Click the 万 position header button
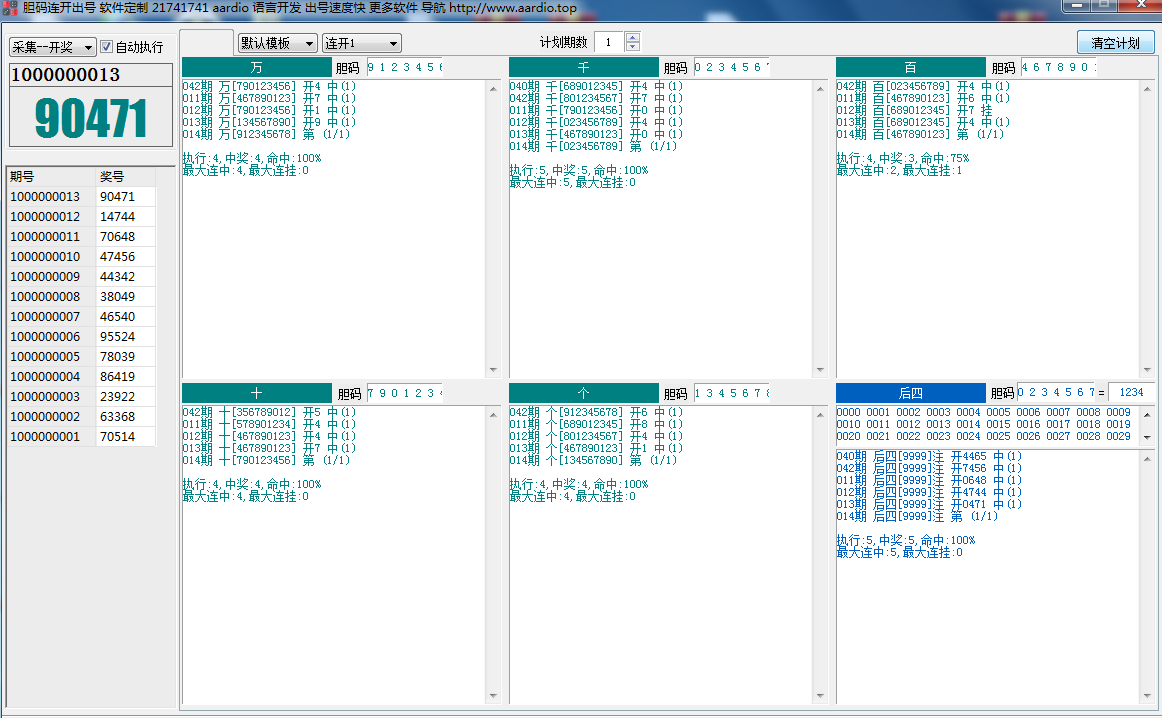Image resolution: width=1162 pixels, height=718 pixels. pos(256,67)
